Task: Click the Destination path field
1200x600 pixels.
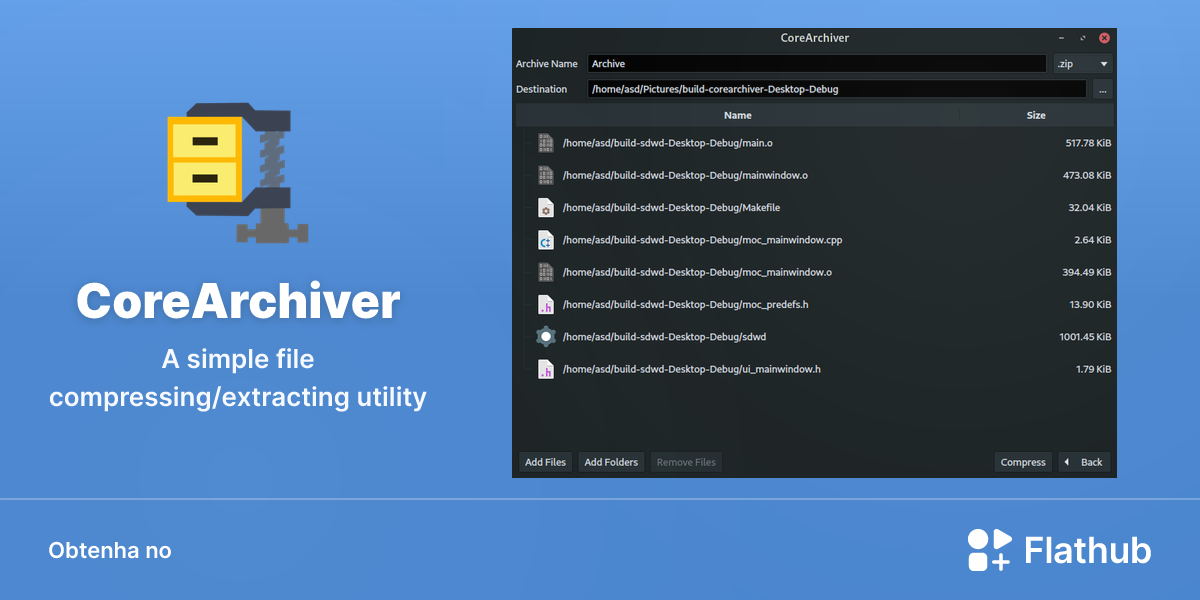Action: pyautogui.click(x=837, y=89)
